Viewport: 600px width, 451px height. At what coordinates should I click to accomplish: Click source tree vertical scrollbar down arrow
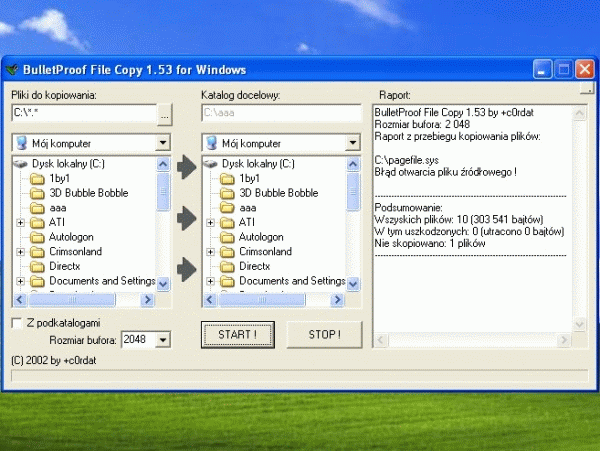(163, 284)
